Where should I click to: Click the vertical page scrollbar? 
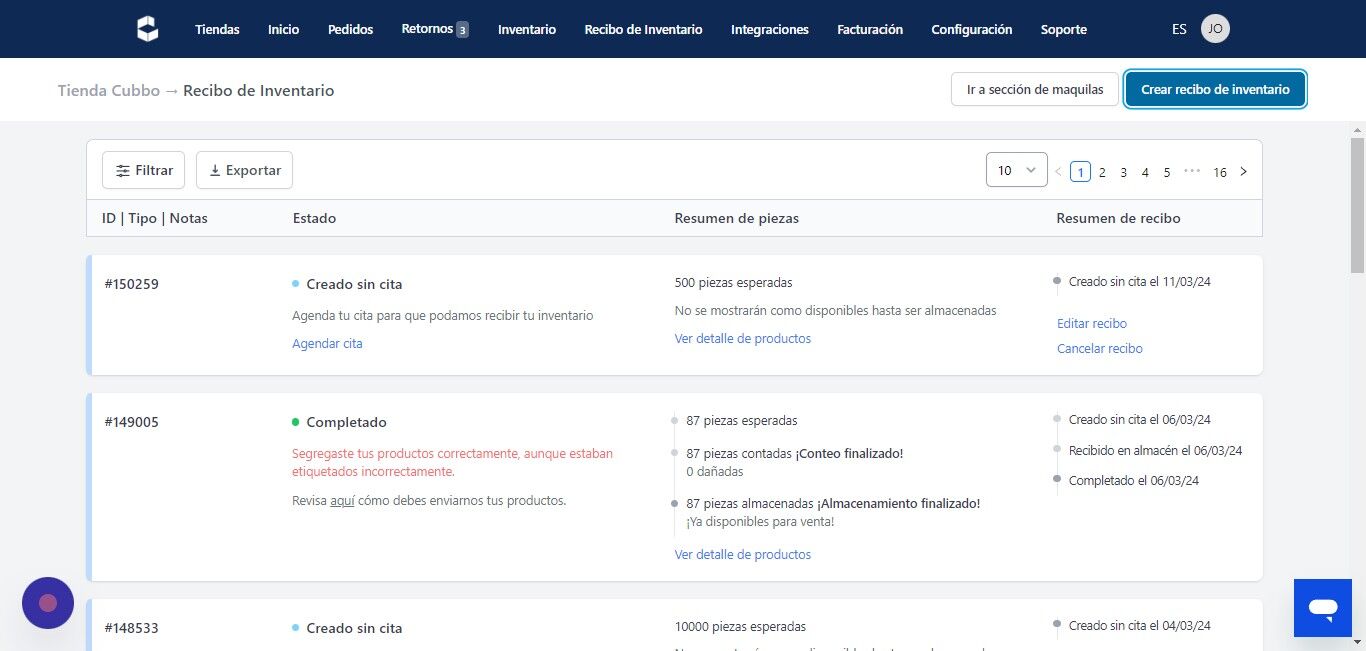pos(1357,205)
